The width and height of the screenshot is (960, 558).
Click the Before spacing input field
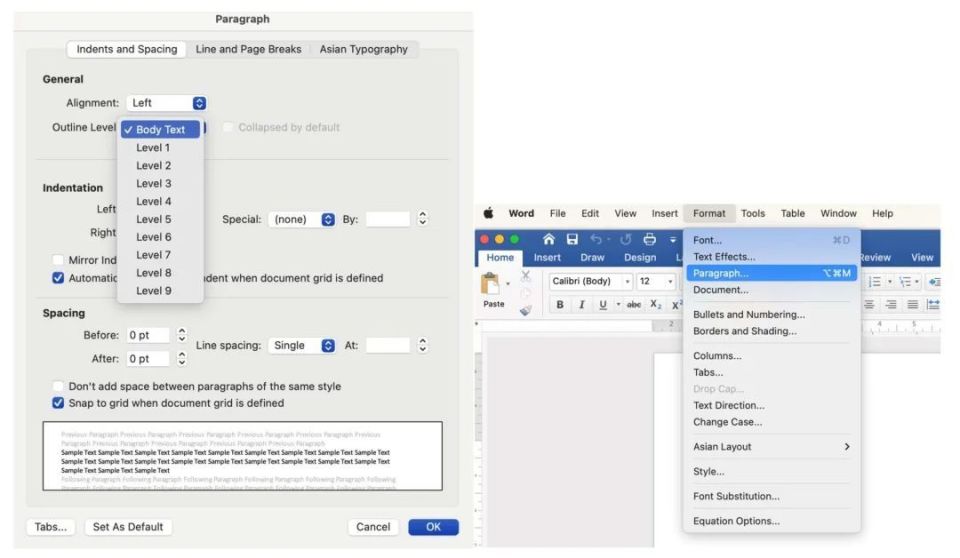[148, 335]
